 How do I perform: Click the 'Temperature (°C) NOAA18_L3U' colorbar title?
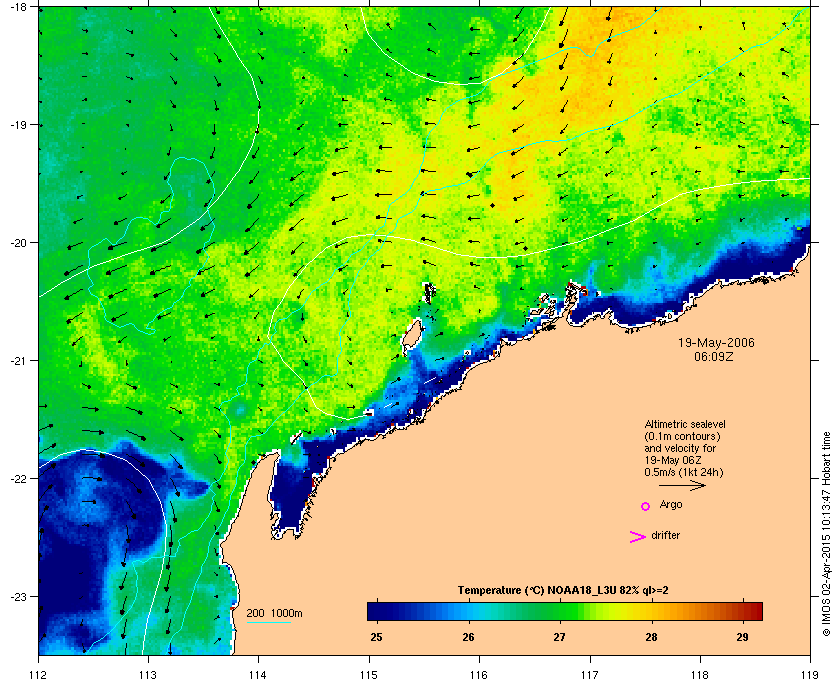(563, 590)
